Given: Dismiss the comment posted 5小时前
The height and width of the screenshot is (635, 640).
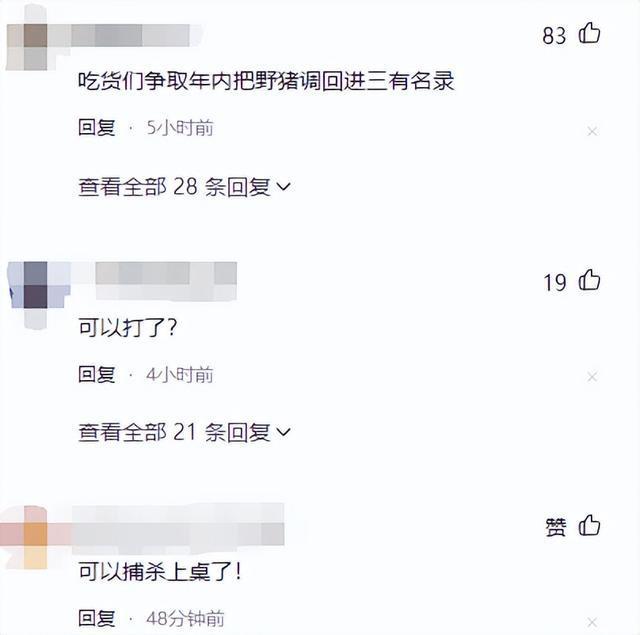Looking at the screenshot, I should pos(592,131).
